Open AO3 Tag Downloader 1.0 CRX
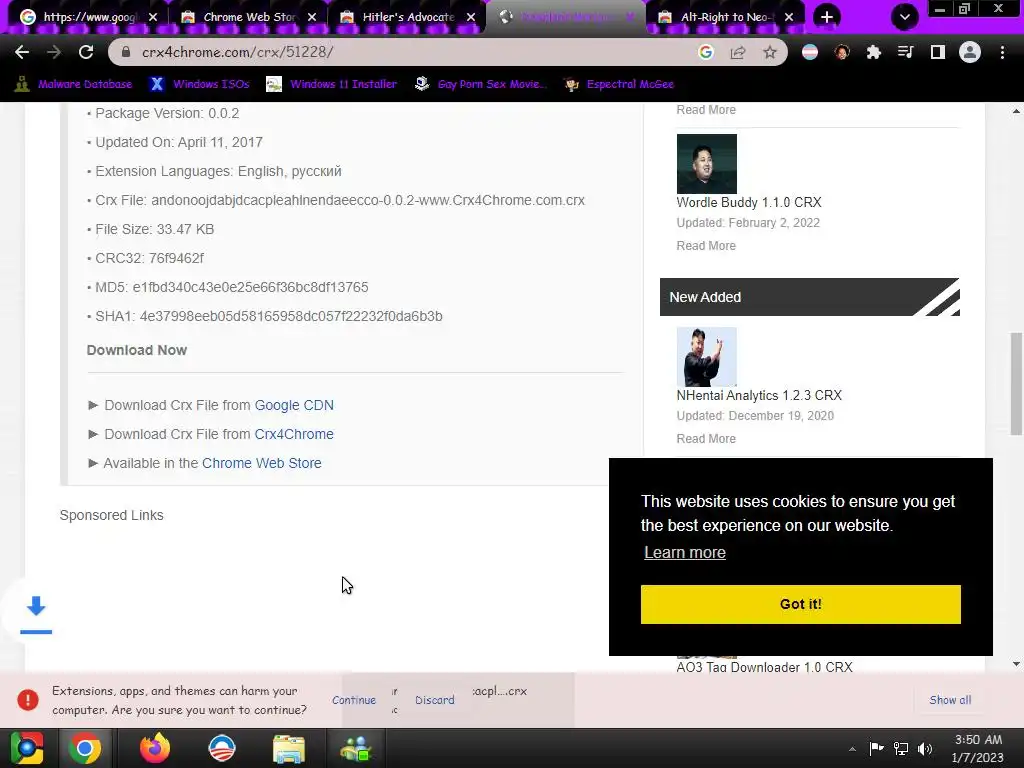1024x768 pixels. pos(764,667)
